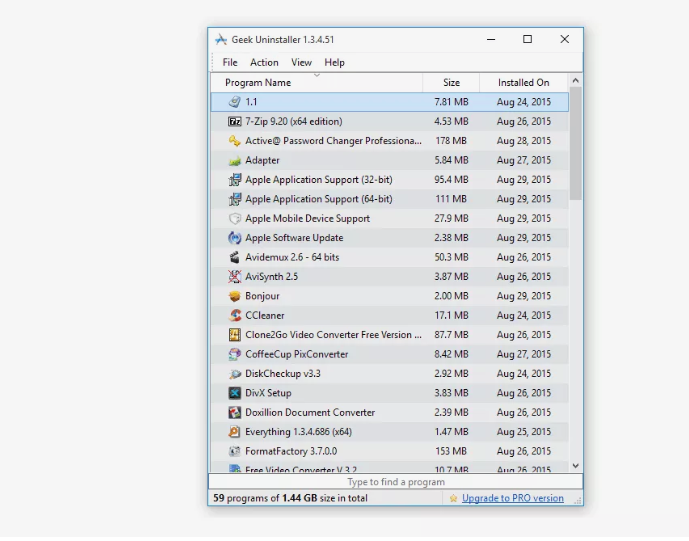The width and height of the screenshot is (689, 541).
Task: Click the DiskCheckup v3.3 icon
Action: click(x=235, y=374)
